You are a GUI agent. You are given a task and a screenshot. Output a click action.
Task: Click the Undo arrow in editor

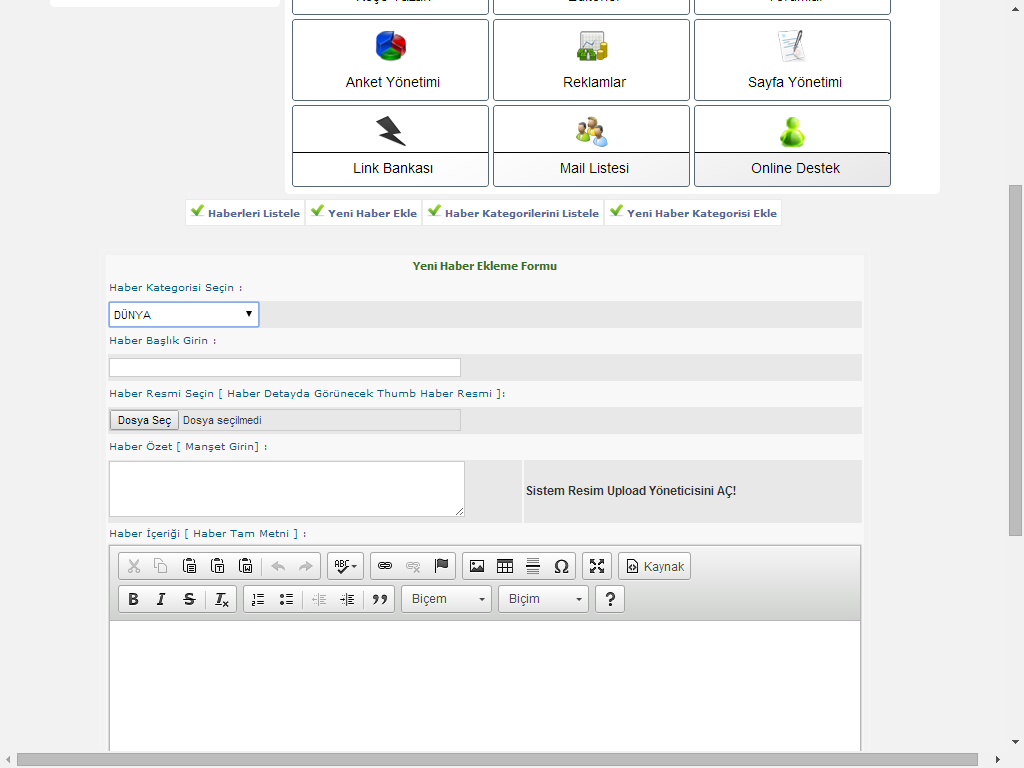click(278, 566)
